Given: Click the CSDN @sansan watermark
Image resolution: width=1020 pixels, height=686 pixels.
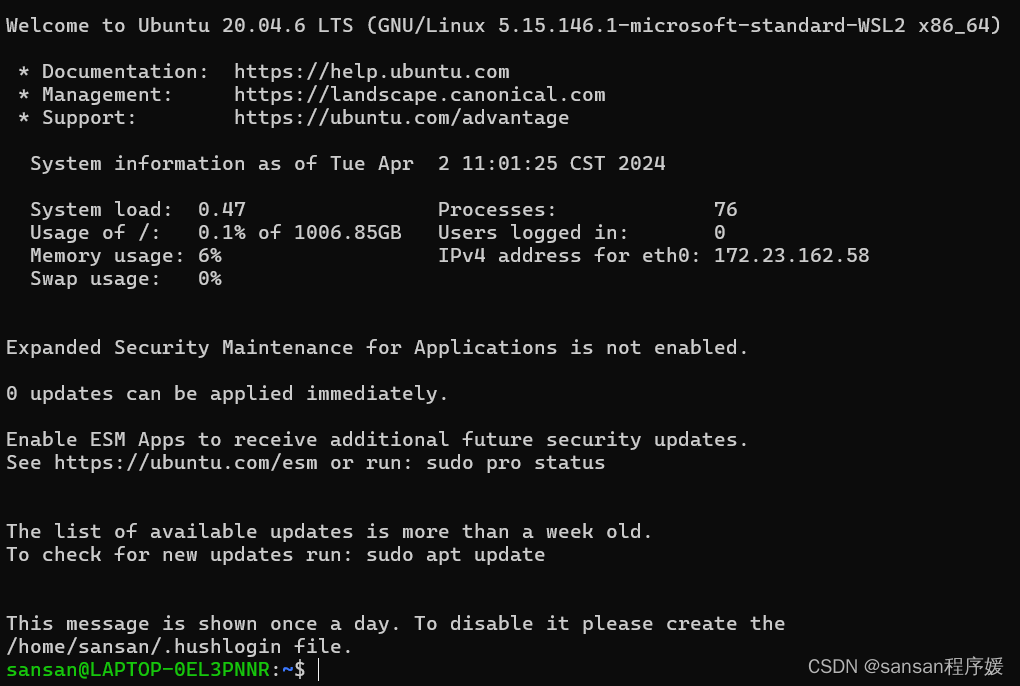Looking at the screenshot, I should [906, 666].
